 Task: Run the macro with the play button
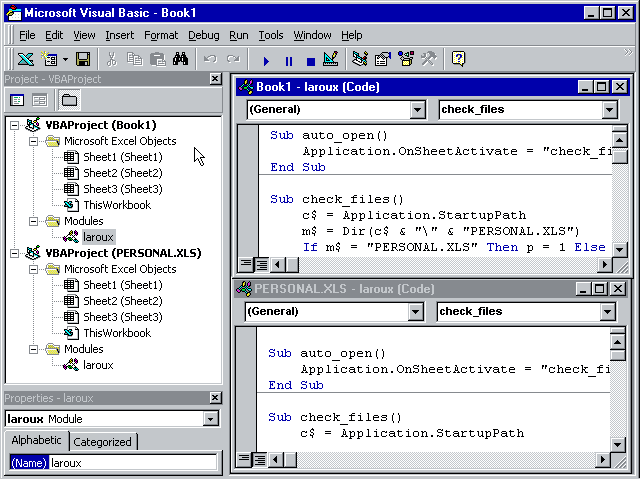click(x=266, y=61)
